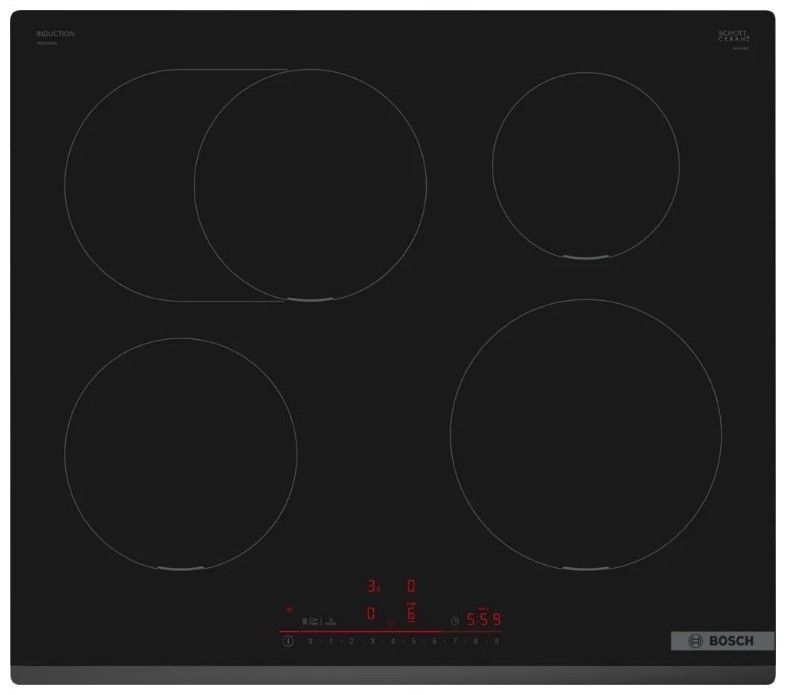This screenshot has width=786, height=695.
Task: Click the INDUCTION label in the corner
Action: click(58, 34)
